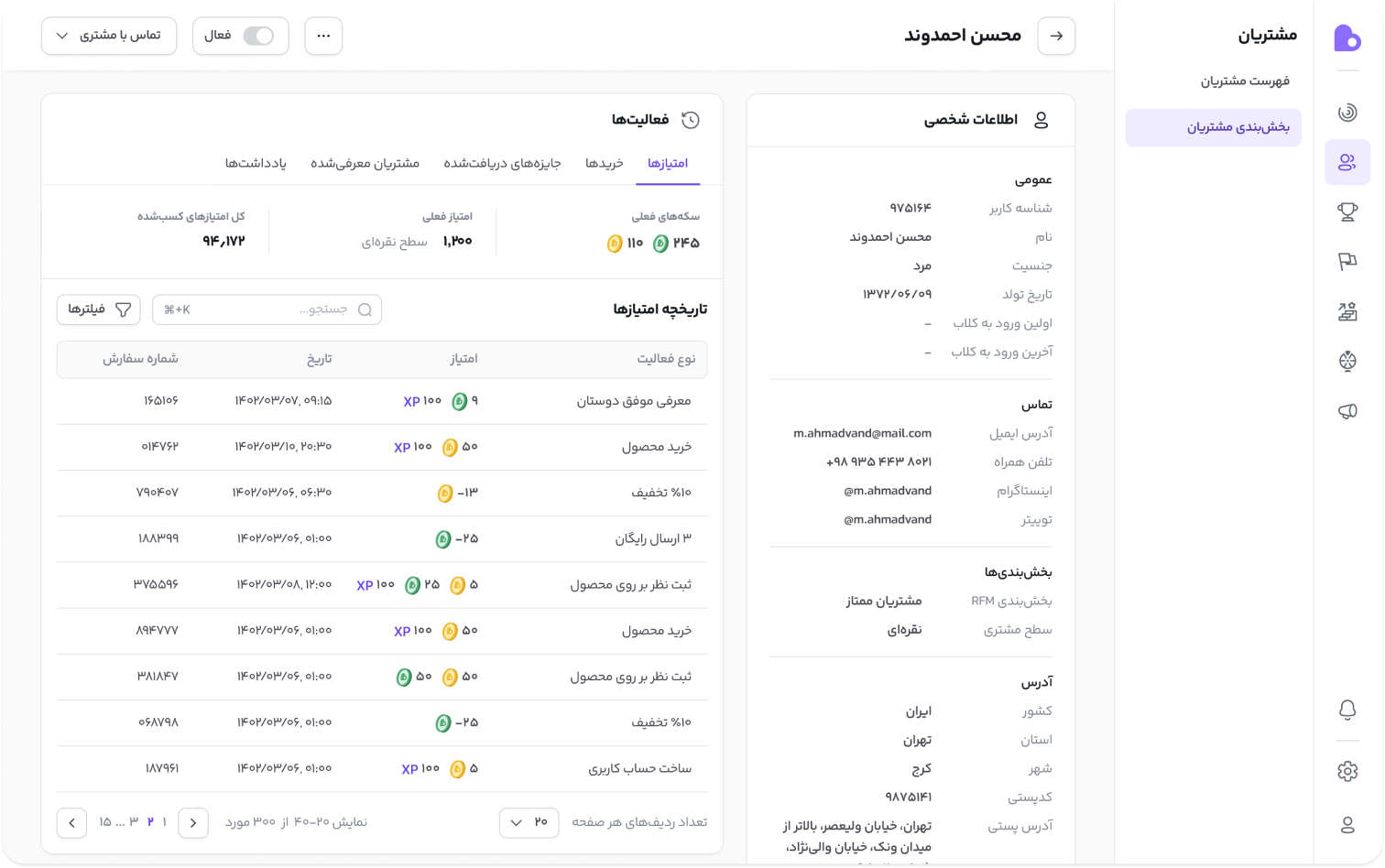Screen dimensions: 1385x868
Task: Select the ۳ ارسال رایگان row
Action: (382, 539)
